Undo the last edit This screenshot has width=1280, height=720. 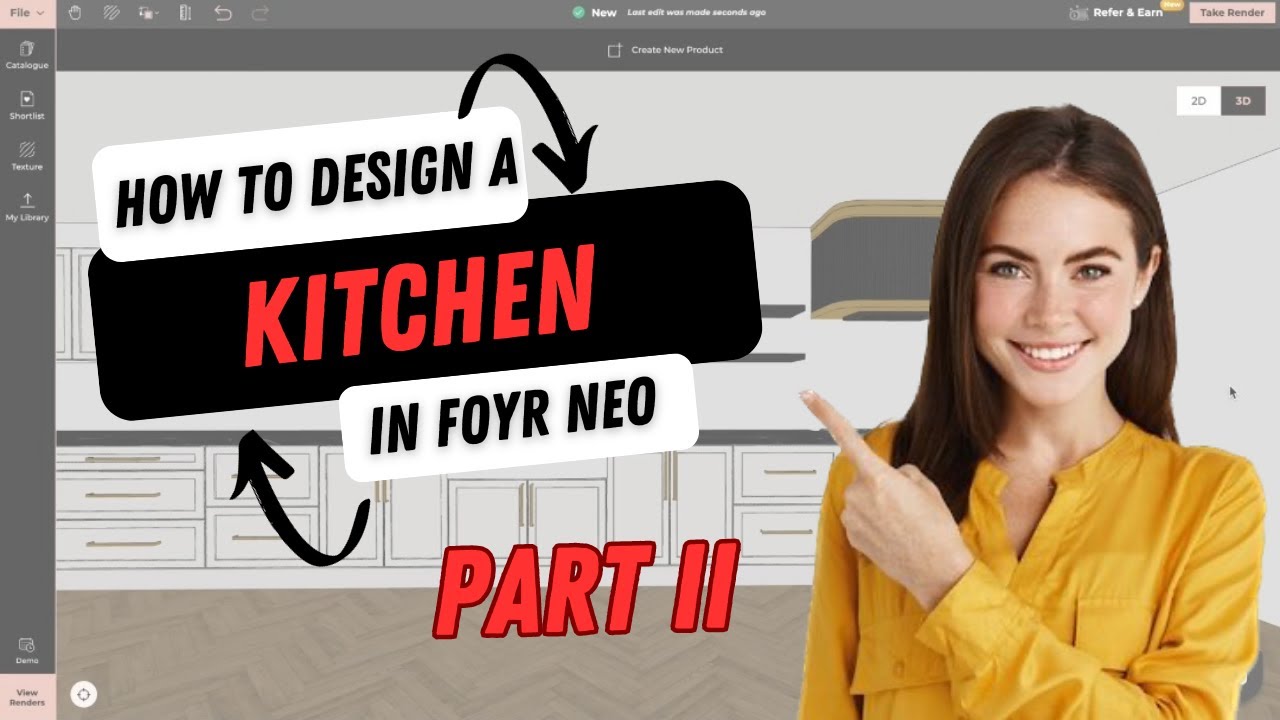[223, 13]
